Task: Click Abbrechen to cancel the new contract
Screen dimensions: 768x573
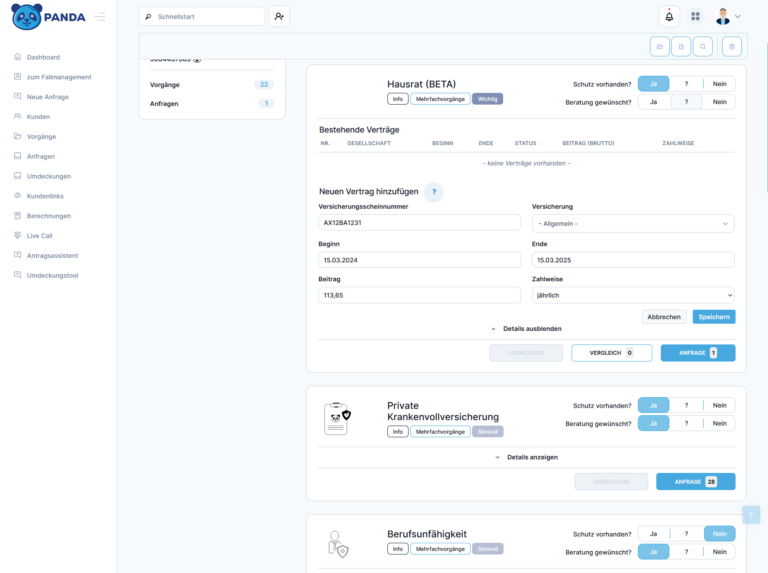Action: 664,317
